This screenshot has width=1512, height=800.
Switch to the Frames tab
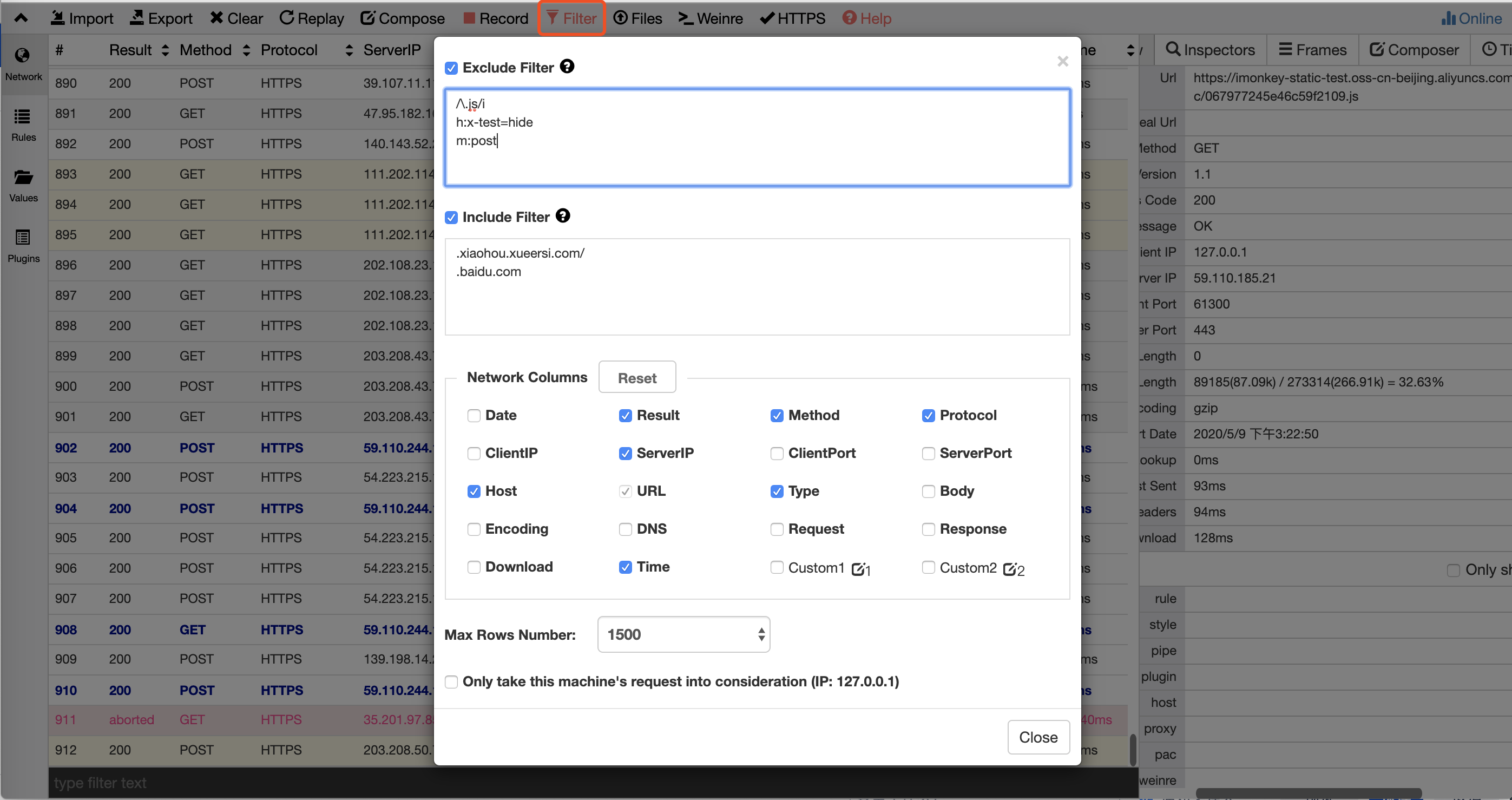(1312, 50)
